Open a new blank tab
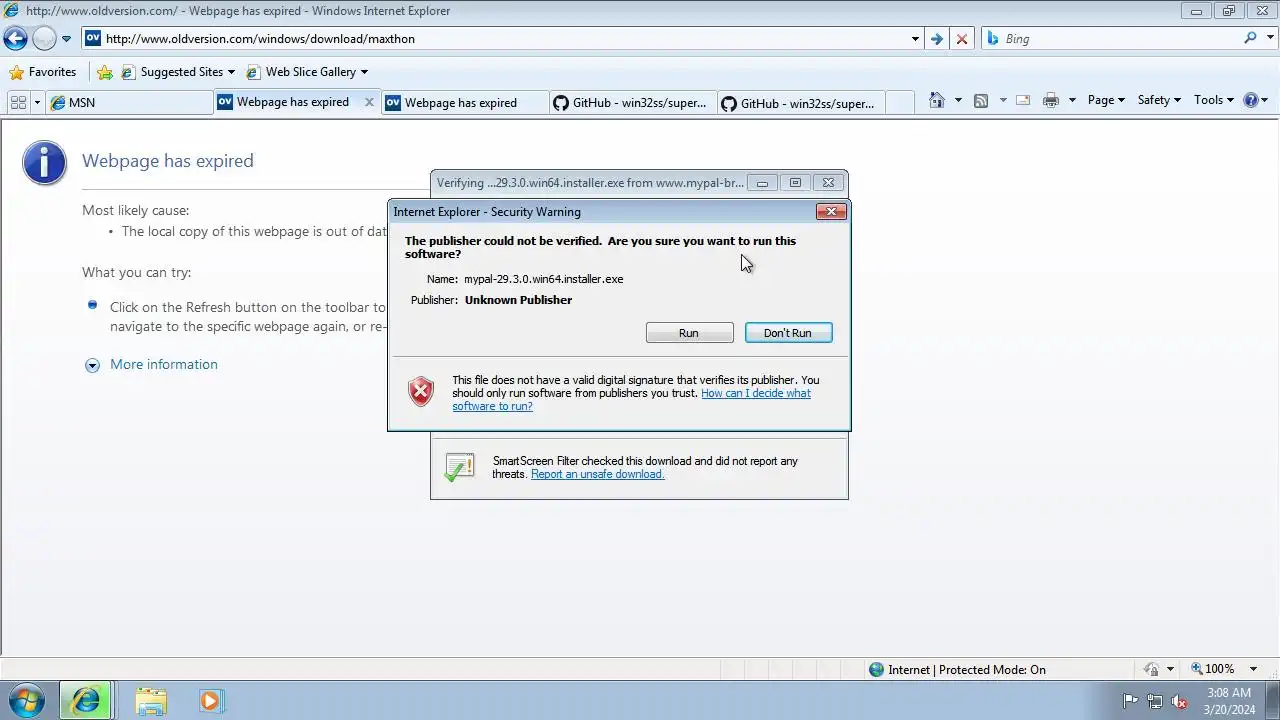Screen dimensions: 1280x720 pyautogui.click(x=900, y=102)
